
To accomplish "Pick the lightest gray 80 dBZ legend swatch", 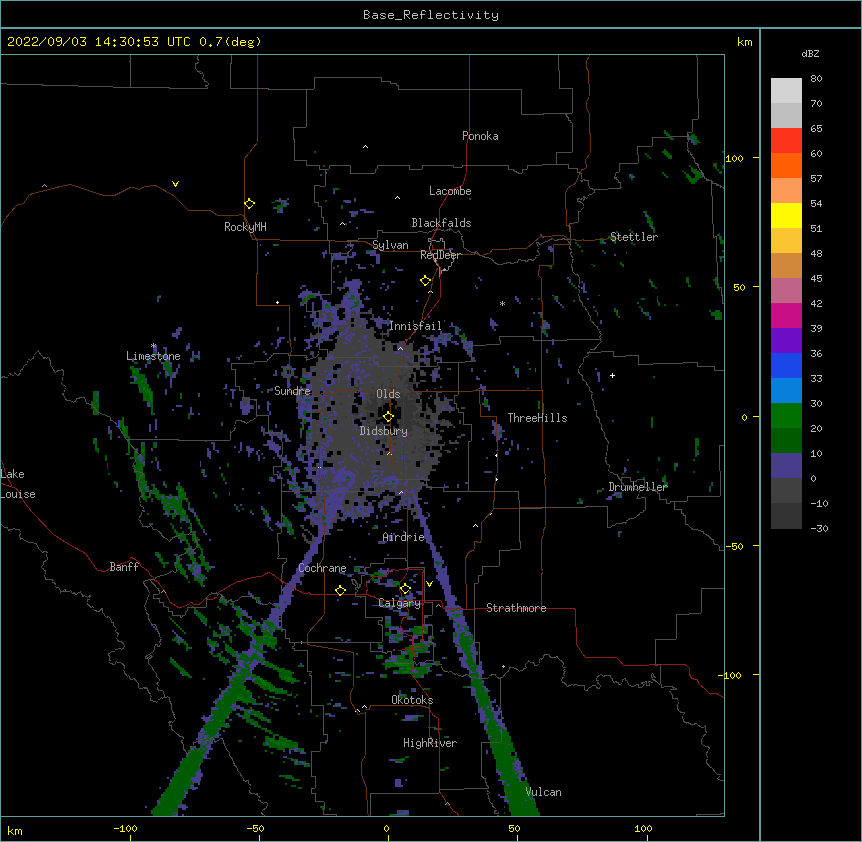I will (786, 90).
